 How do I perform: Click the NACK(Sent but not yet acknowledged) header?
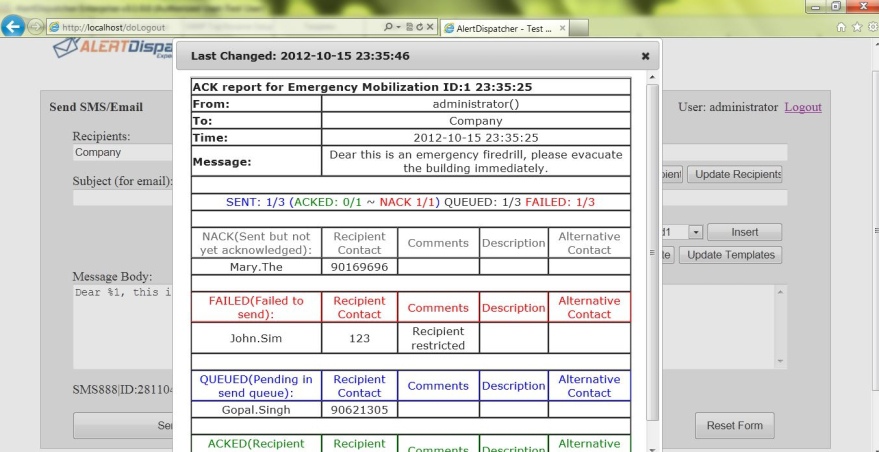[256, 243]
